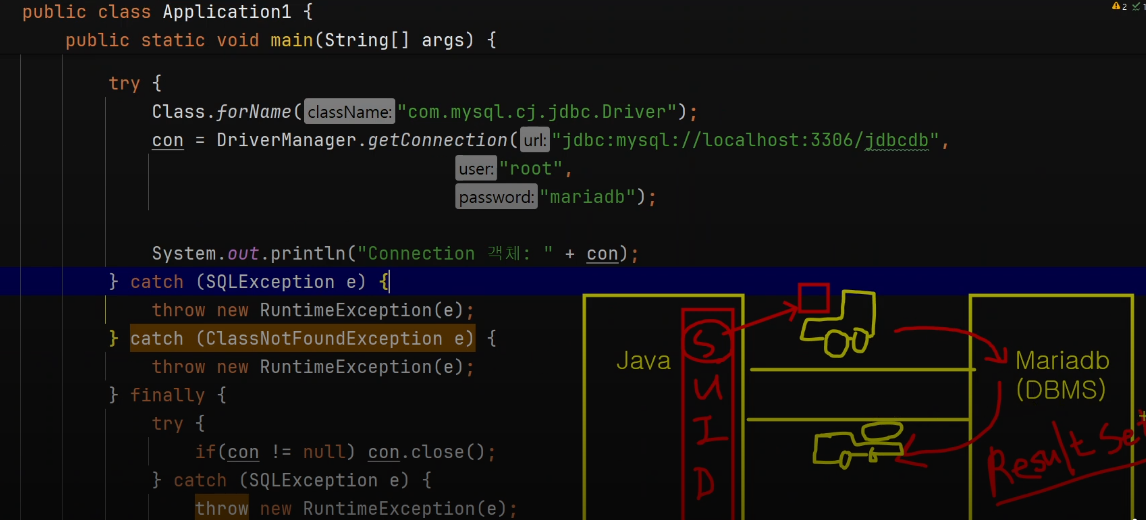Click the "root" string literal
1146x520 pixels.
531,169
